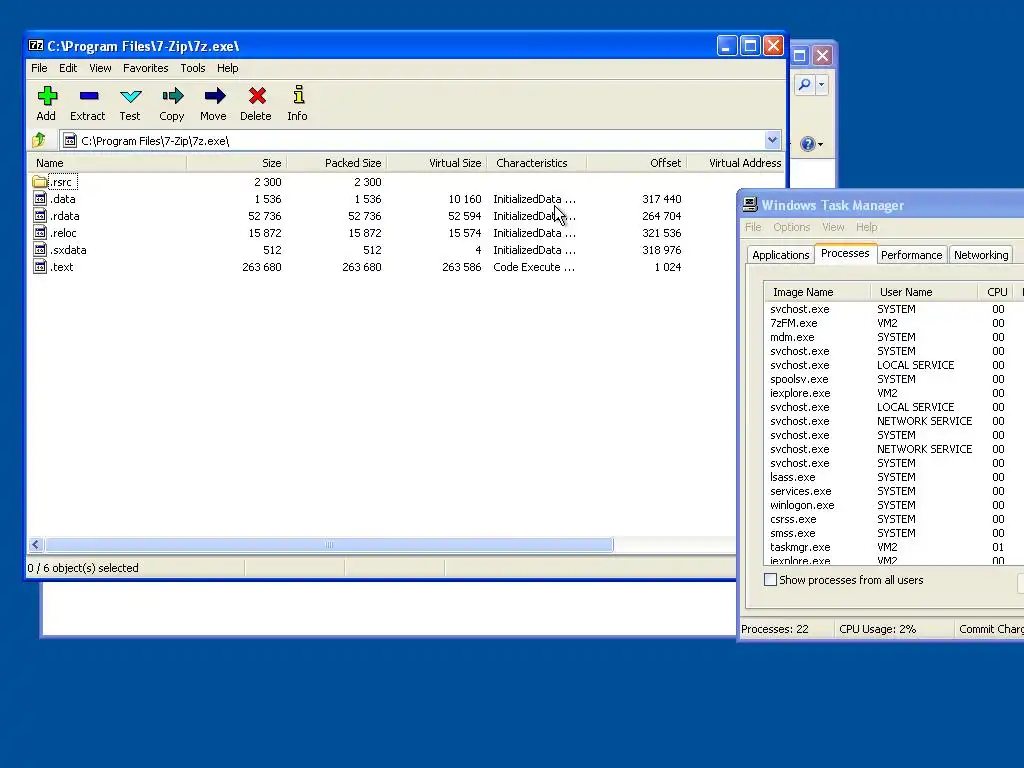This screenshot has width=1024, height=768.
Task: Select the mdm.exe process row
Action: point(893,337)
